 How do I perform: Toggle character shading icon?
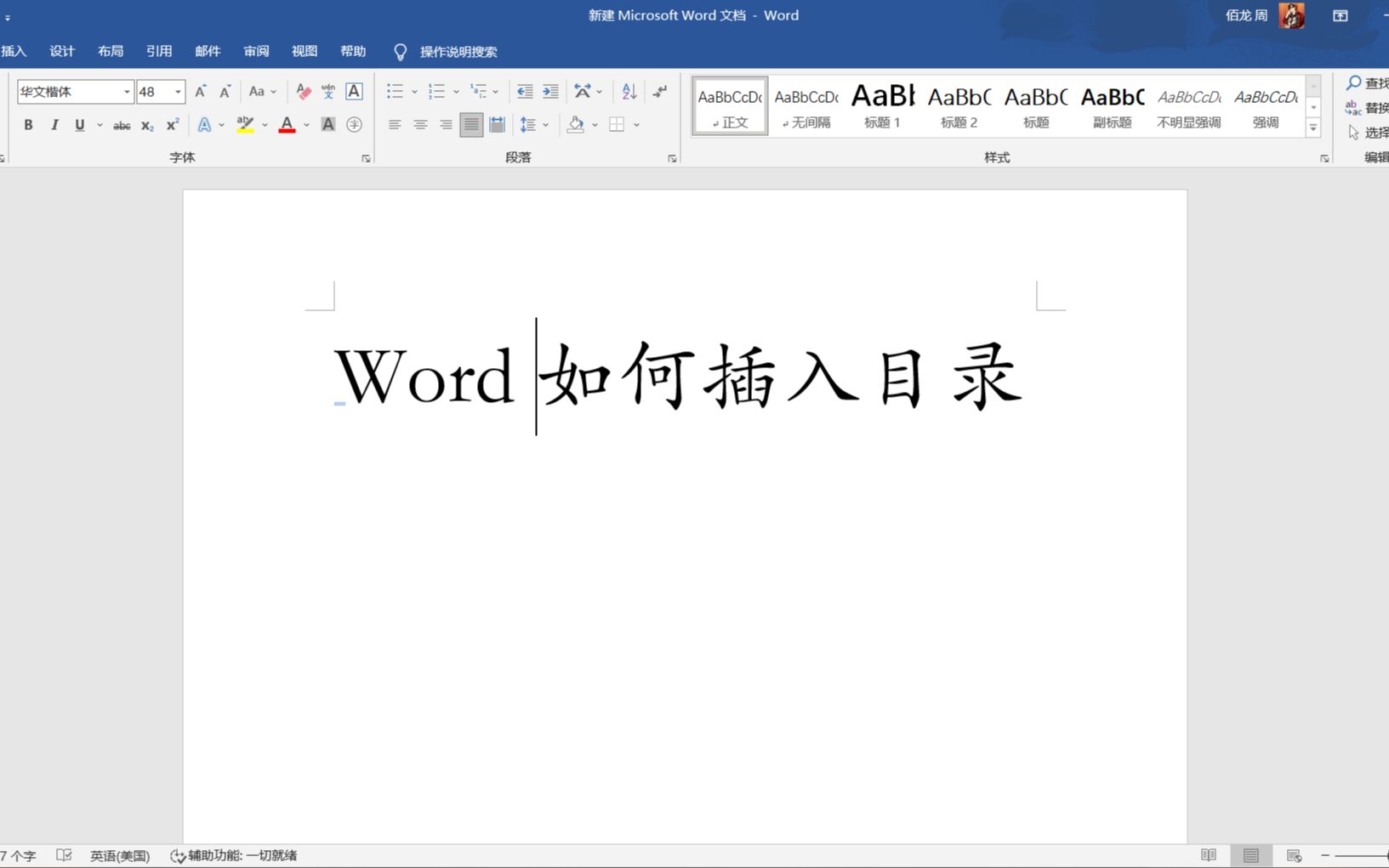328,125
